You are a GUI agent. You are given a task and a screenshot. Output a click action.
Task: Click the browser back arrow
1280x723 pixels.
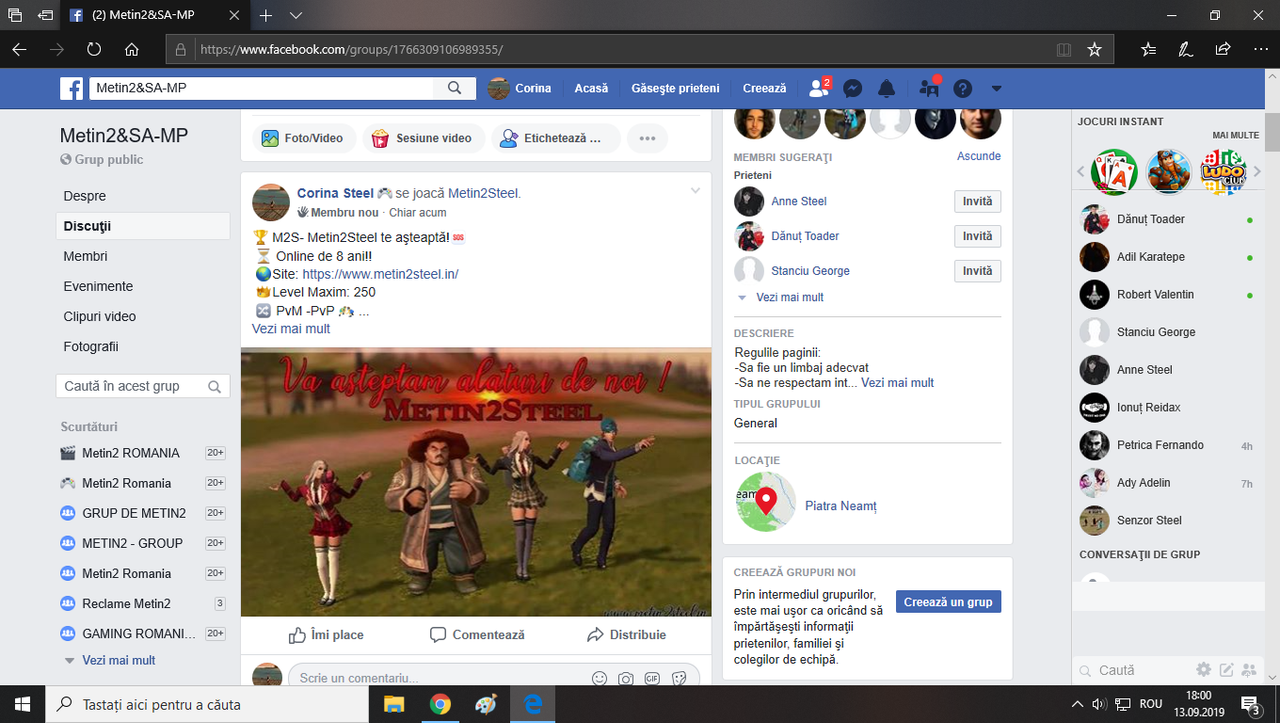pyautogui.click(x=20, y=49)
